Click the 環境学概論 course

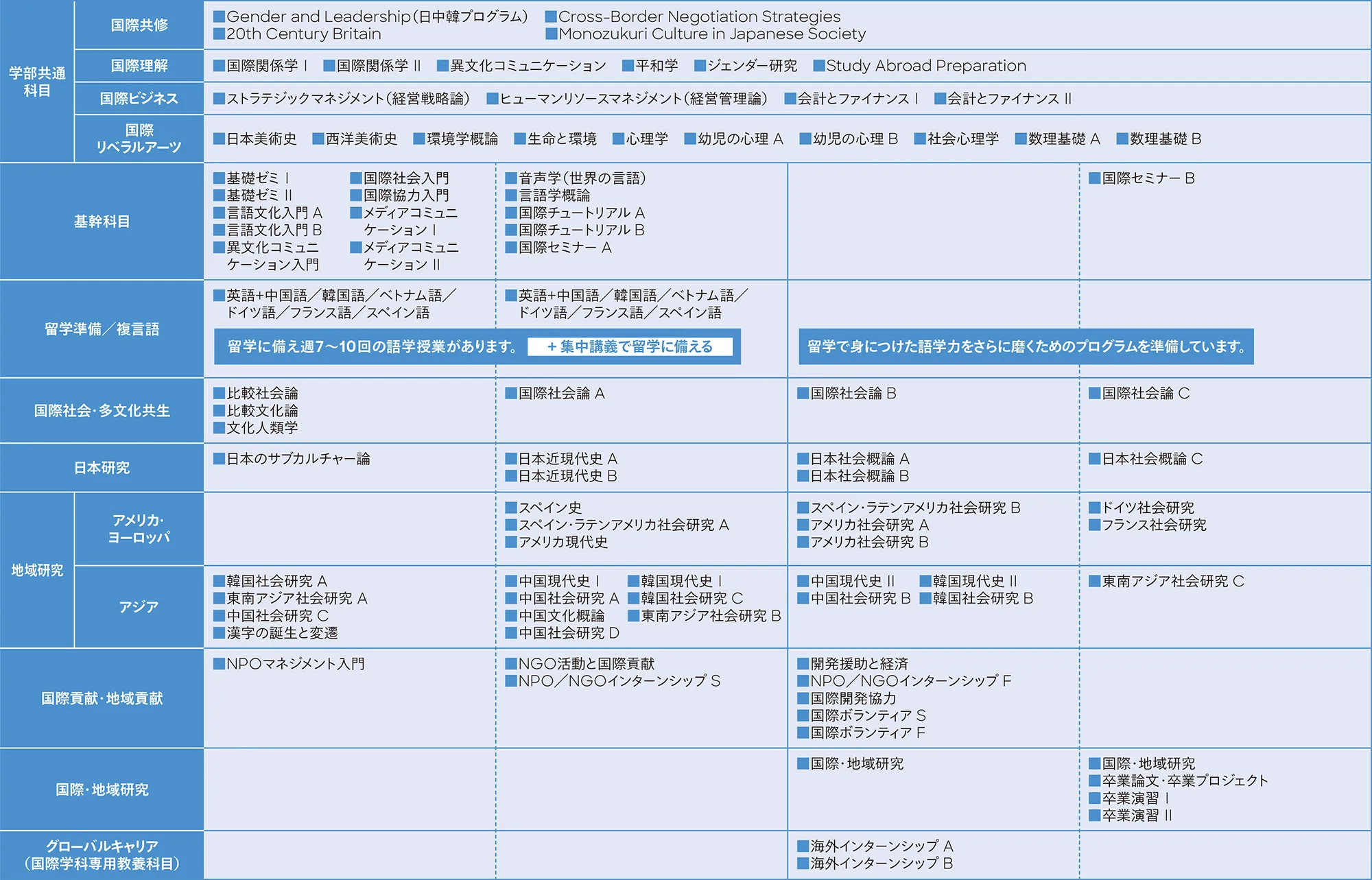(x=456, y=139)
